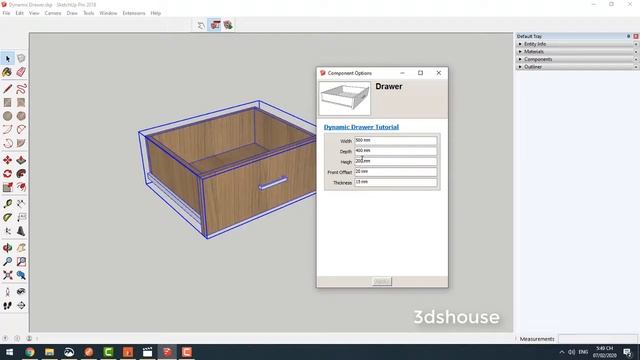Image resolution: width=640 pixels, height=360 pixels.
Task: Select the Zoom Window tool
Action: pos(21,262)
